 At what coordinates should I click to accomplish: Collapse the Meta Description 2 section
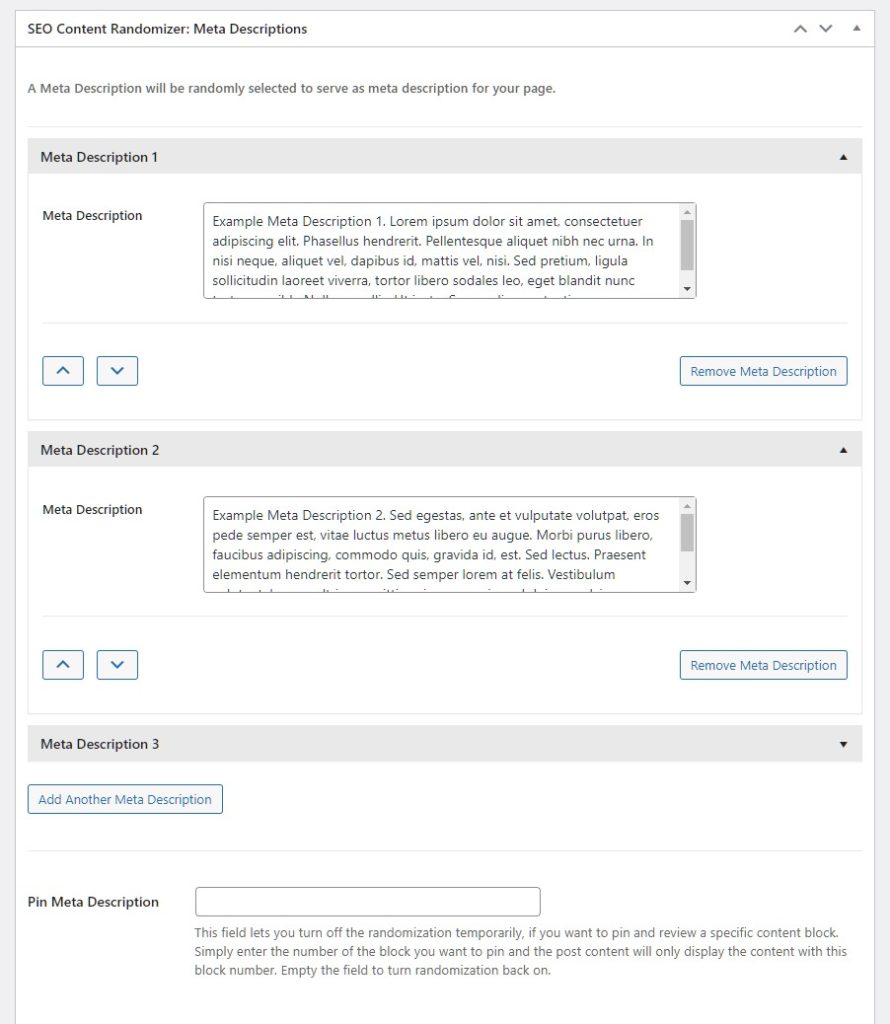click(x=841, y=450)
